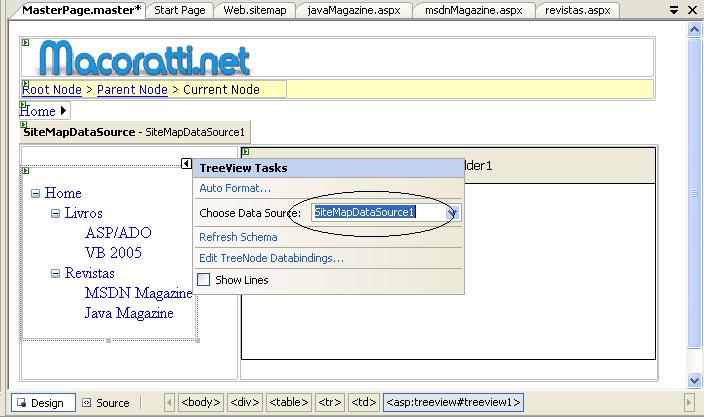Switch to Source view
Screen dimensions: 704x418
point(106,403)
